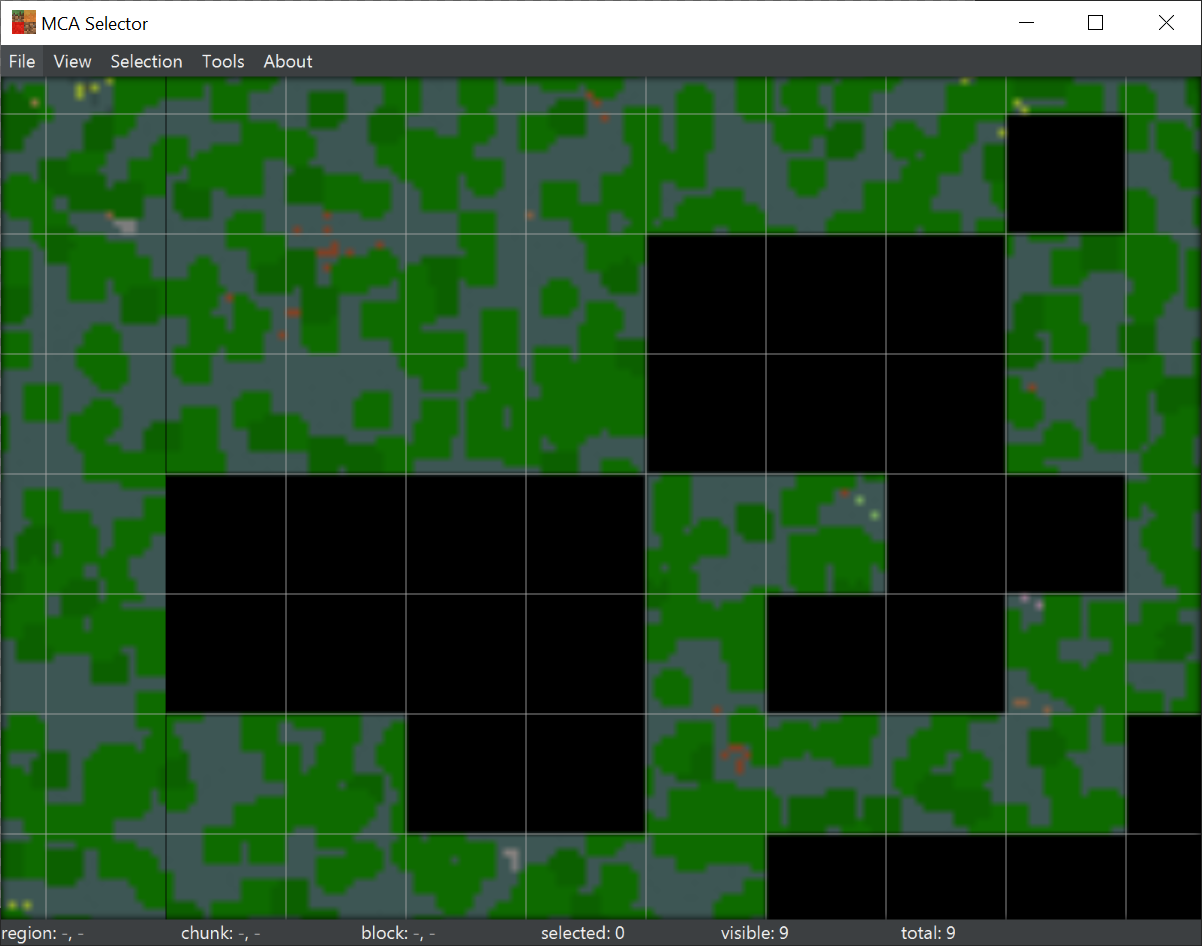Open the File menu
Image resolution: width=1202 pixels, height=946 pixels.
click(22, 61)
